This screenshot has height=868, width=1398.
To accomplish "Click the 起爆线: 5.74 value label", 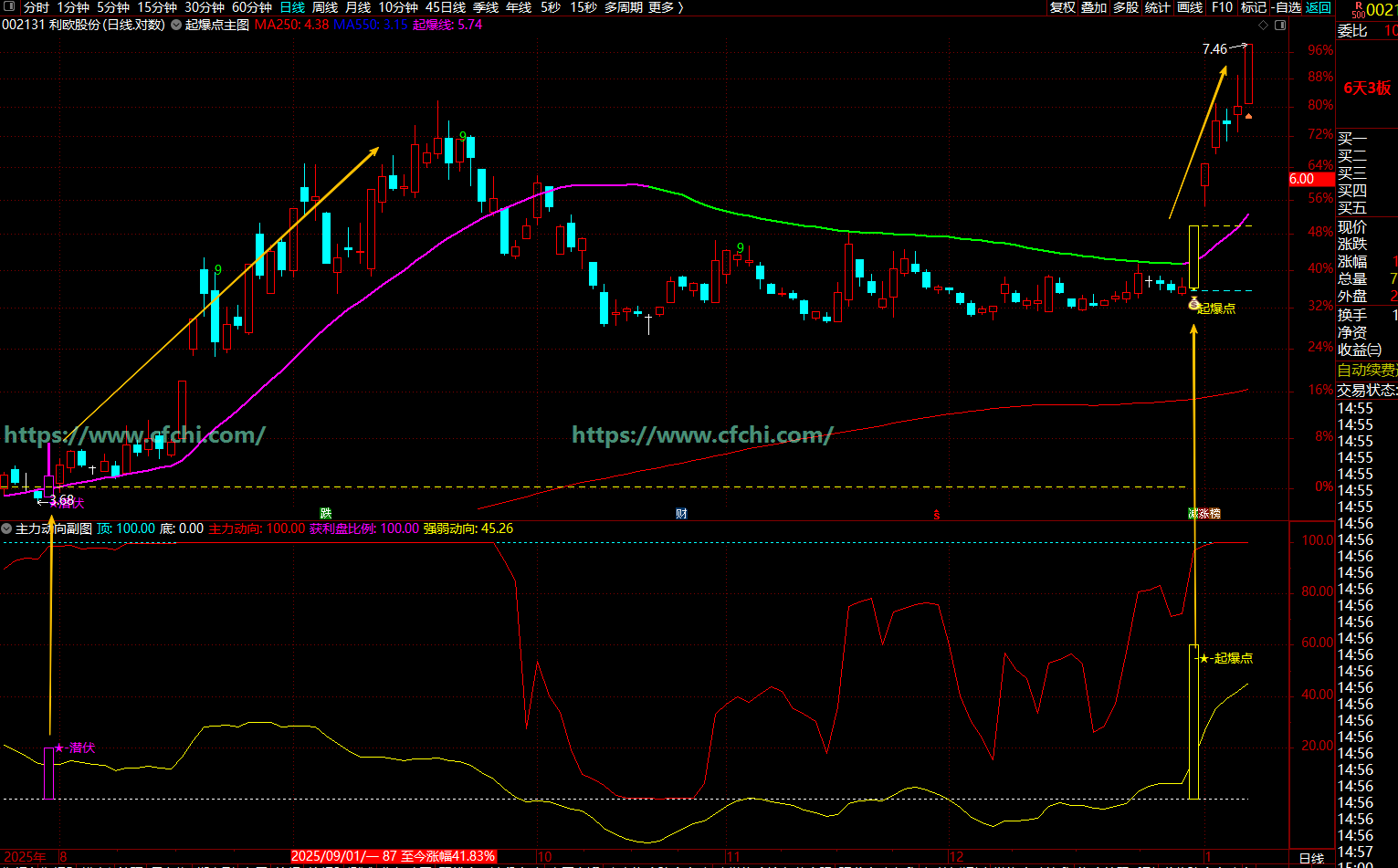I will [x=447, y=25].
